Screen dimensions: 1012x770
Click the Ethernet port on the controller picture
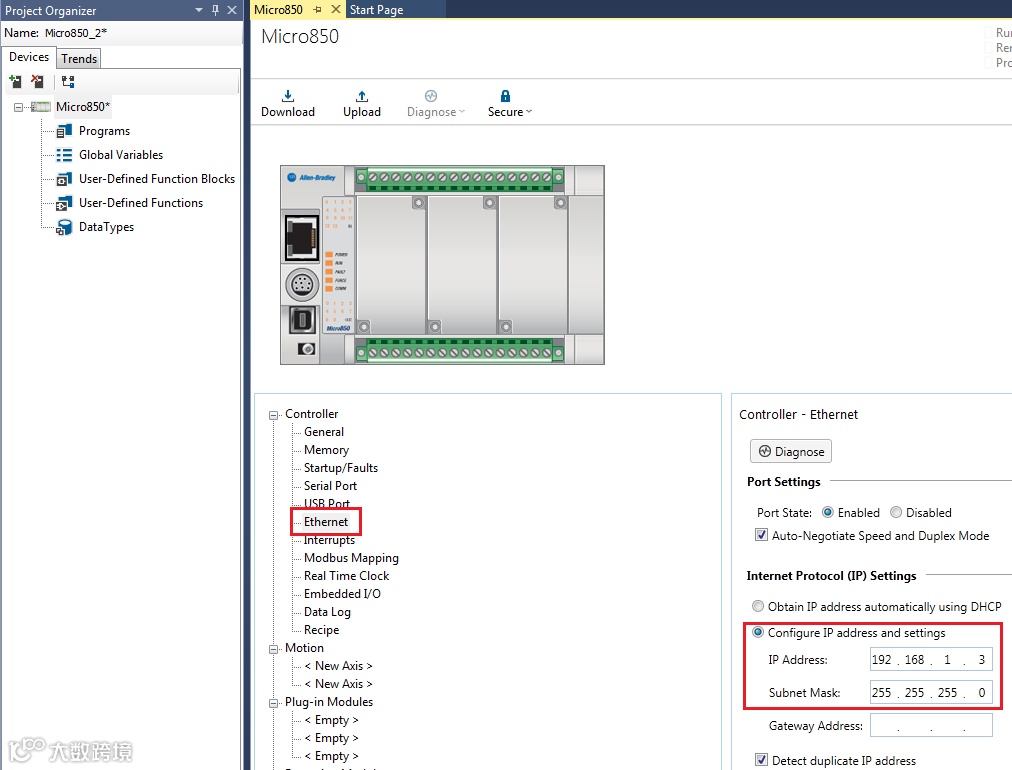301,238
